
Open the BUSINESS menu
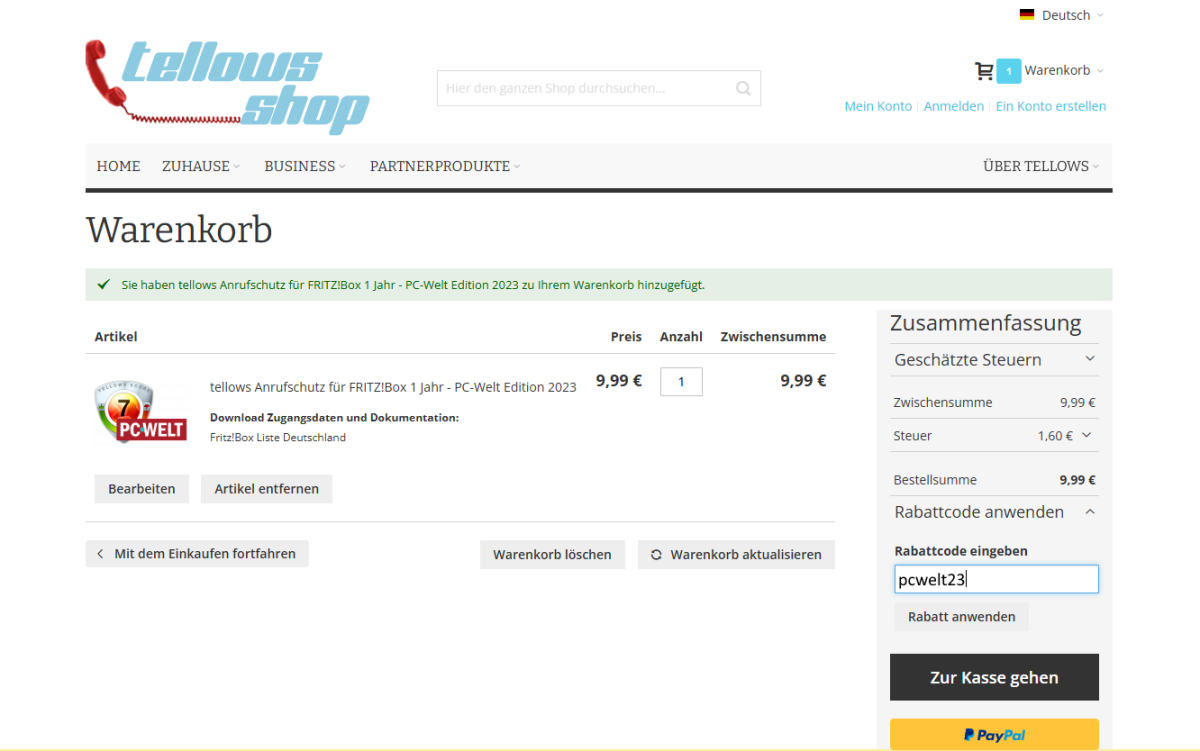click(x=305, y=166)
